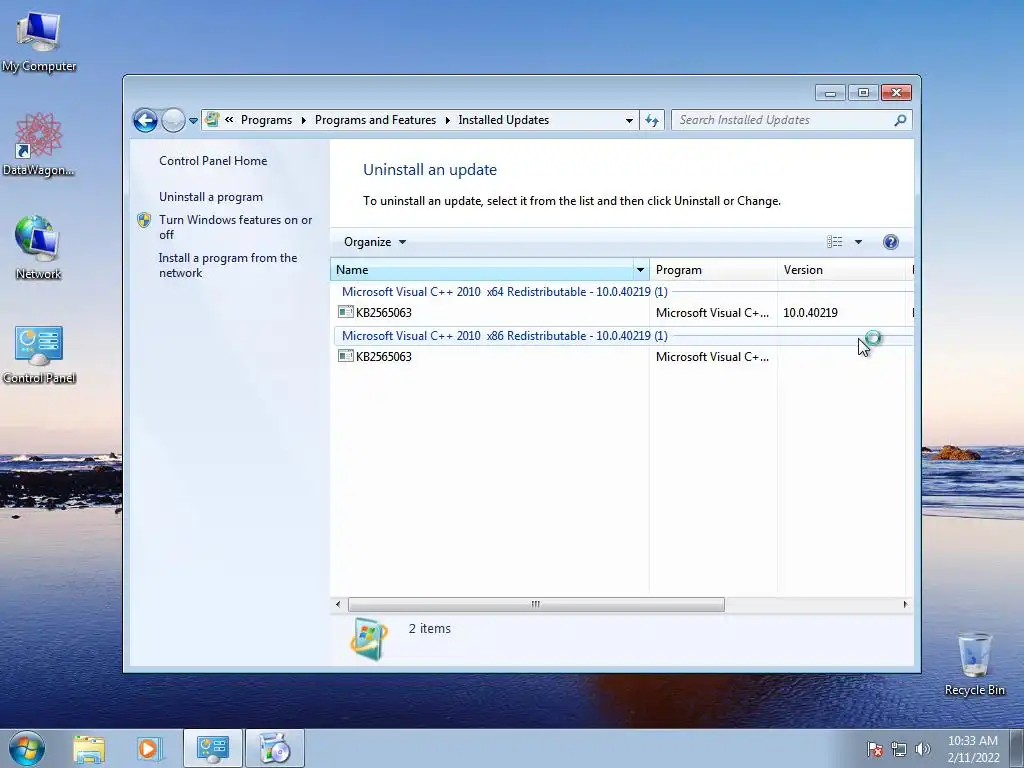Click the 10.0.40219 version cell
This screenshot has width=1024, height=768.
pyautogui.click(x=810, y=313)
